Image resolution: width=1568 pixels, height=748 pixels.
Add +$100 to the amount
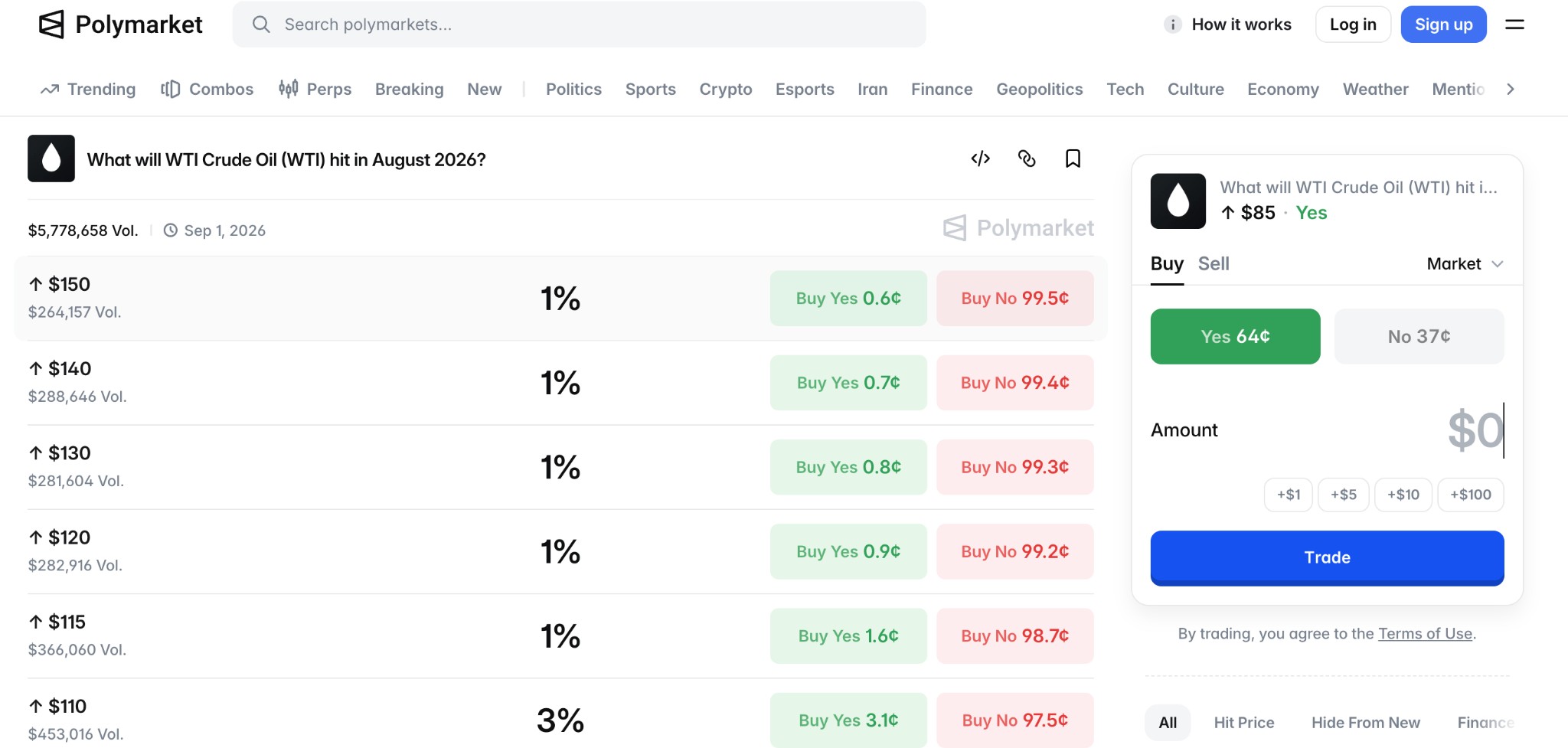tap(1471, 495)
